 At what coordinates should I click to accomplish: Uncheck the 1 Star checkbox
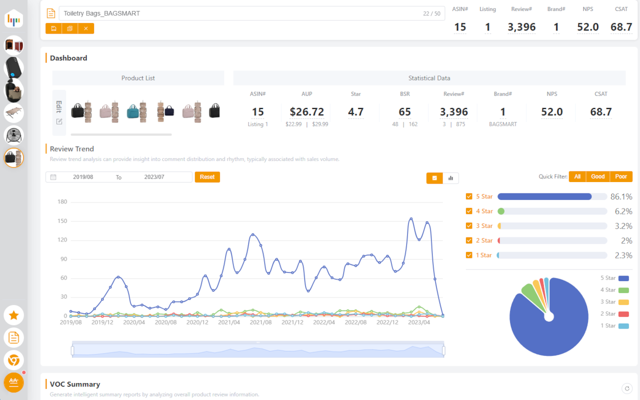pos(469,255)
